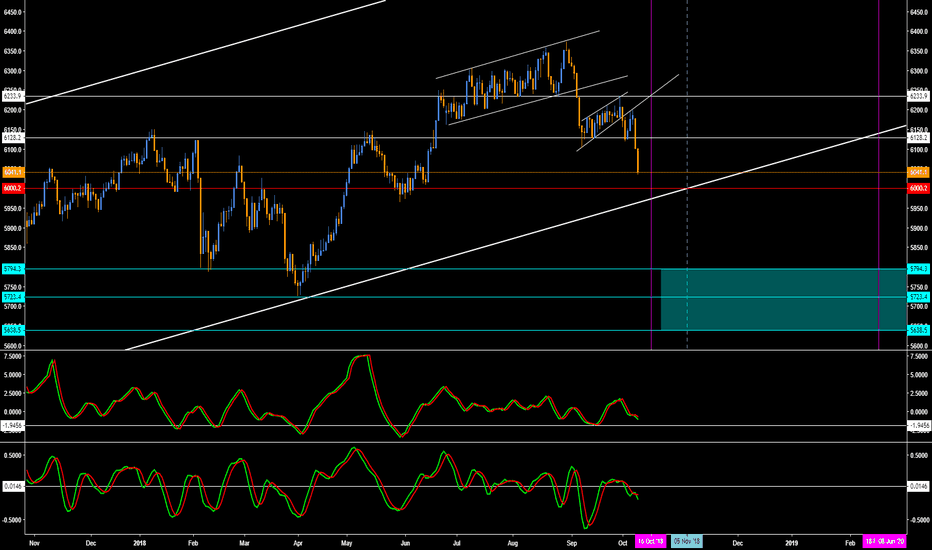
Task: Click the -1.9456 indicator label on the left
Action: 12,425
